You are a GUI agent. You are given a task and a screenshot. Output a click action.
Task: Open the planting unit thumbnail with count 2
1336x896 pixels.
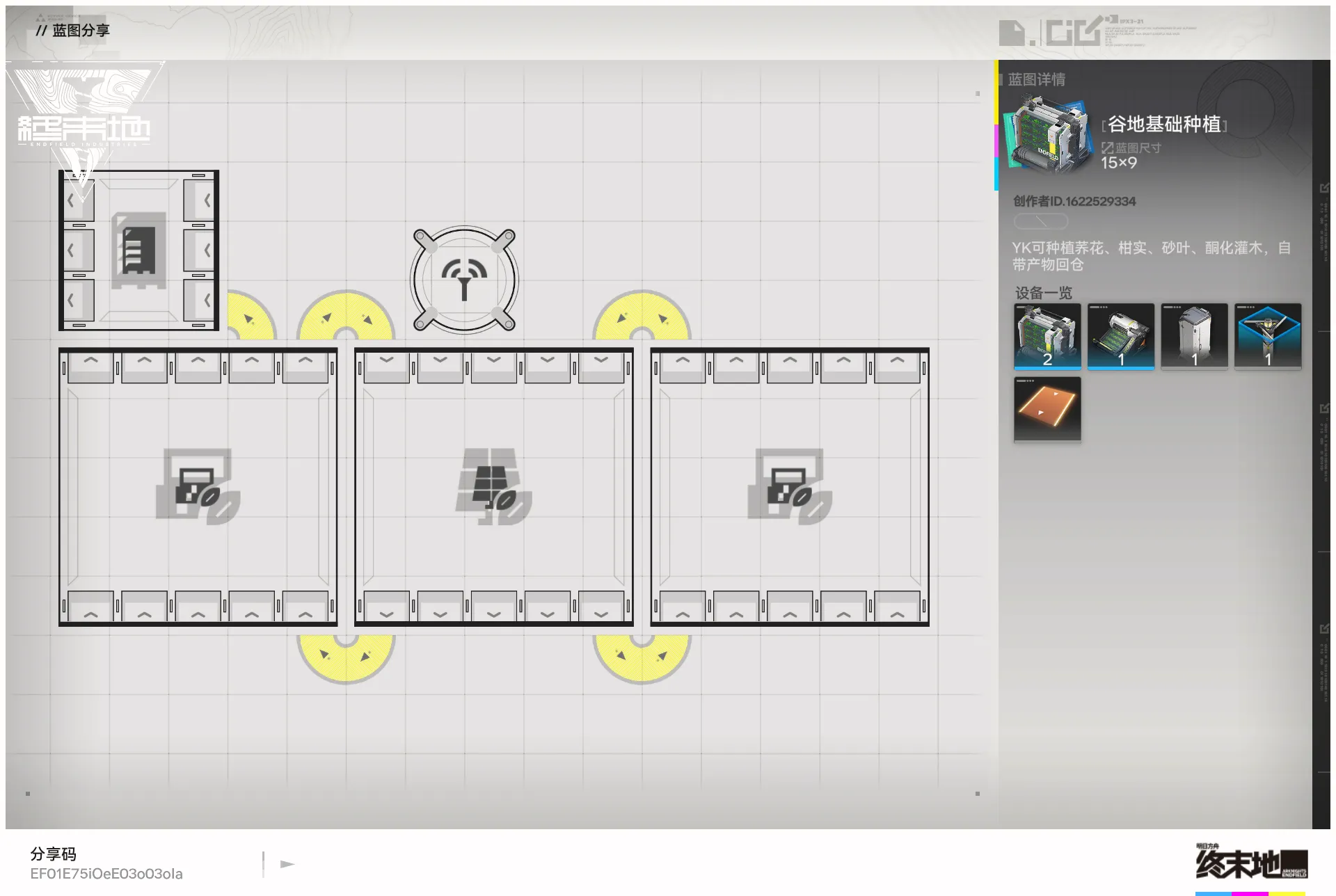[1047, 336]
